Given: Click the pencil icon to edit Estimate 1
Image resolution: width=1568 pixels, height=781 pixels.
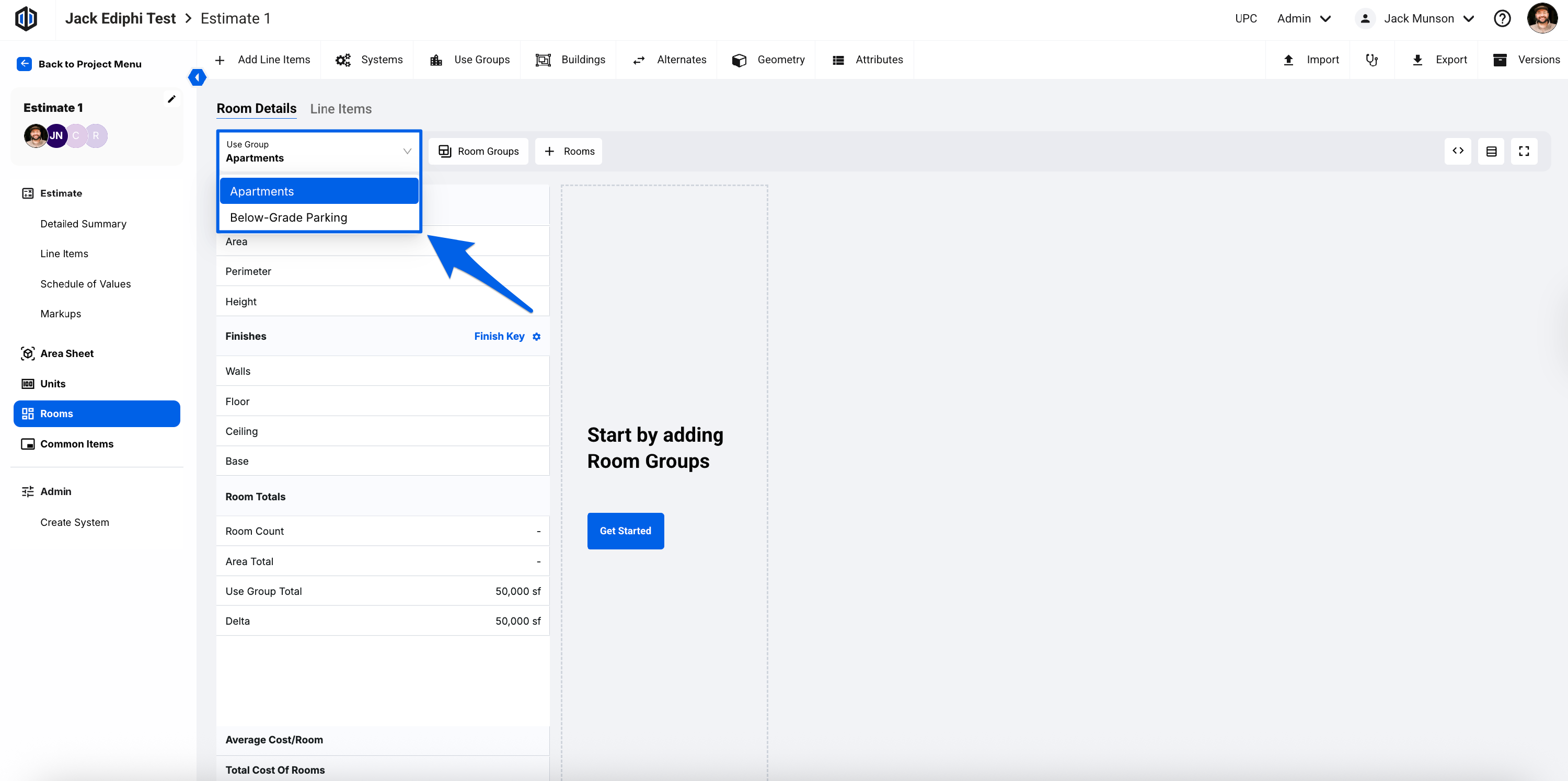Looking at the screenshot, I should 171,99.
